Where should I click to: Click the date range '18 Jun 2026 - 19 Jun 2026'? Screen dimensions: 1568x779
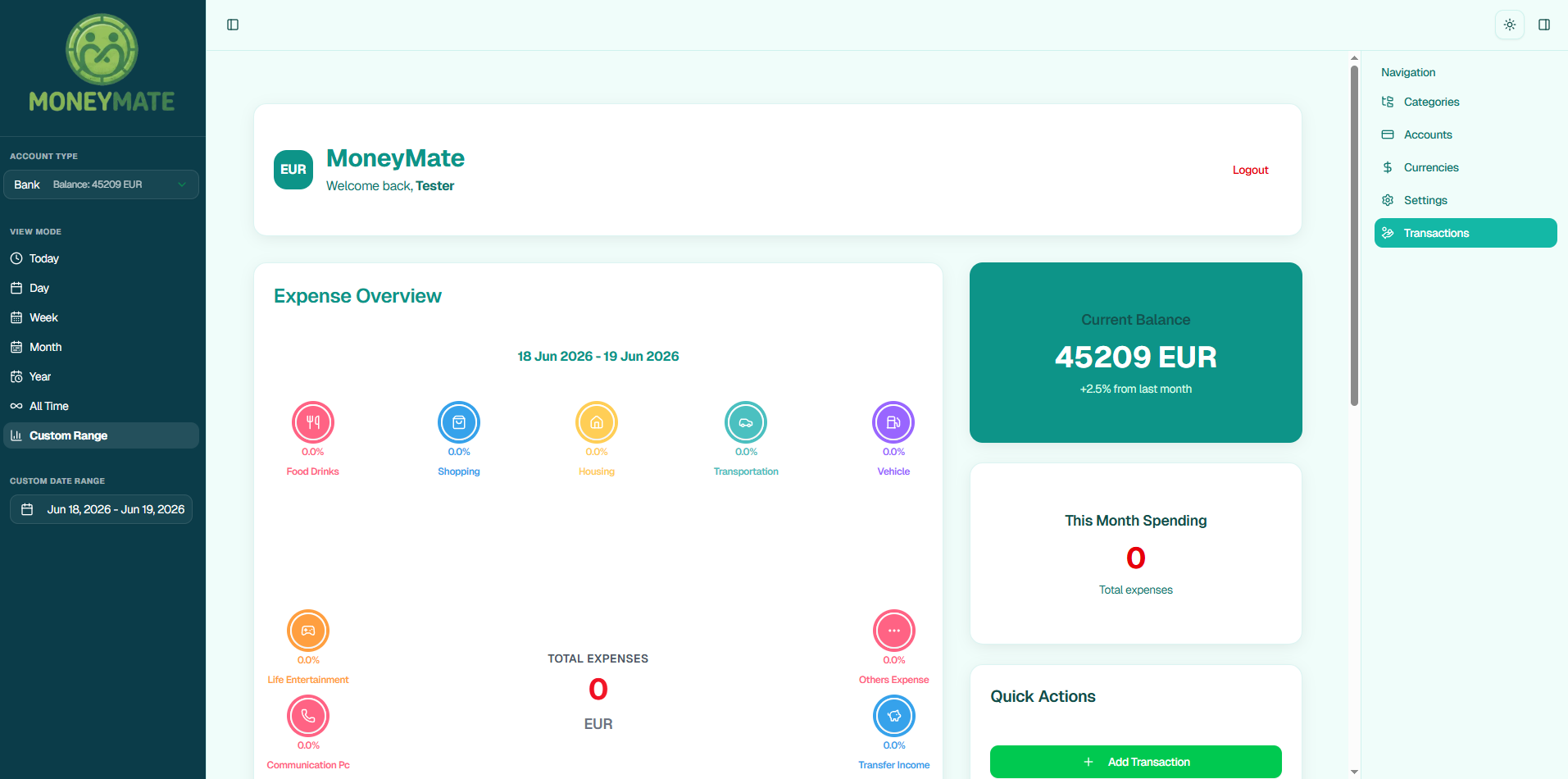pyautogui.click(x=598, y=356)
